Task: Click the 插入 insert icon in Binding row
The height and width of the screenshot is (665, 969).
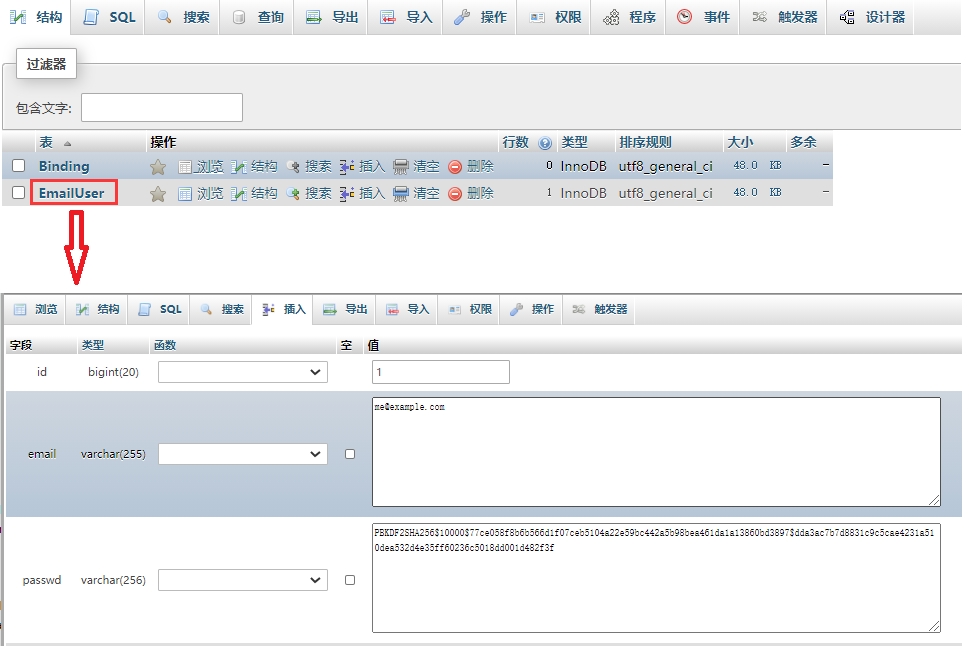Action: [x=347, y=166]
